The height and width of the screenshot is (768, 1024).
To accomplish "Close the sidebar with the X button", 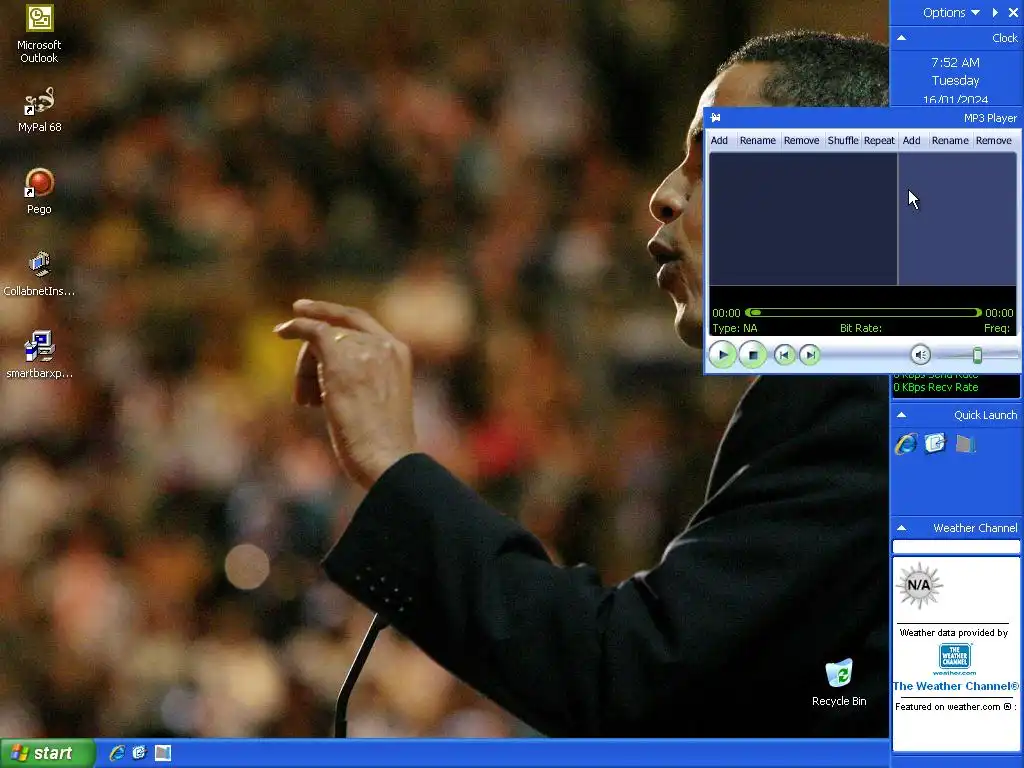I will coord(1013,12).
